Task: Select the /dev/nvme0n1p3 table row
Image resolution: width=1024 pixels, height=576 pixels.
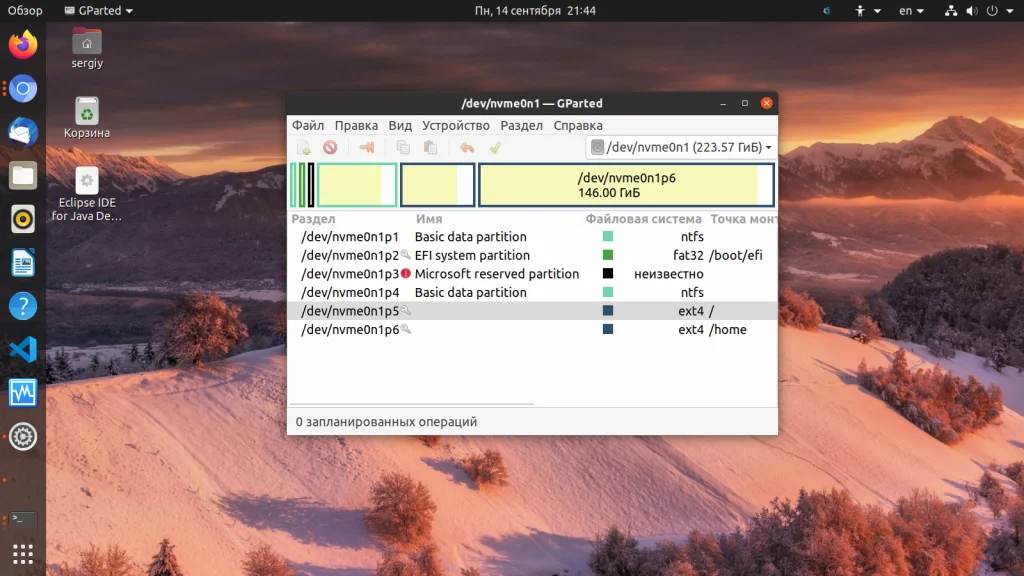Action: [x=532, y=274]
